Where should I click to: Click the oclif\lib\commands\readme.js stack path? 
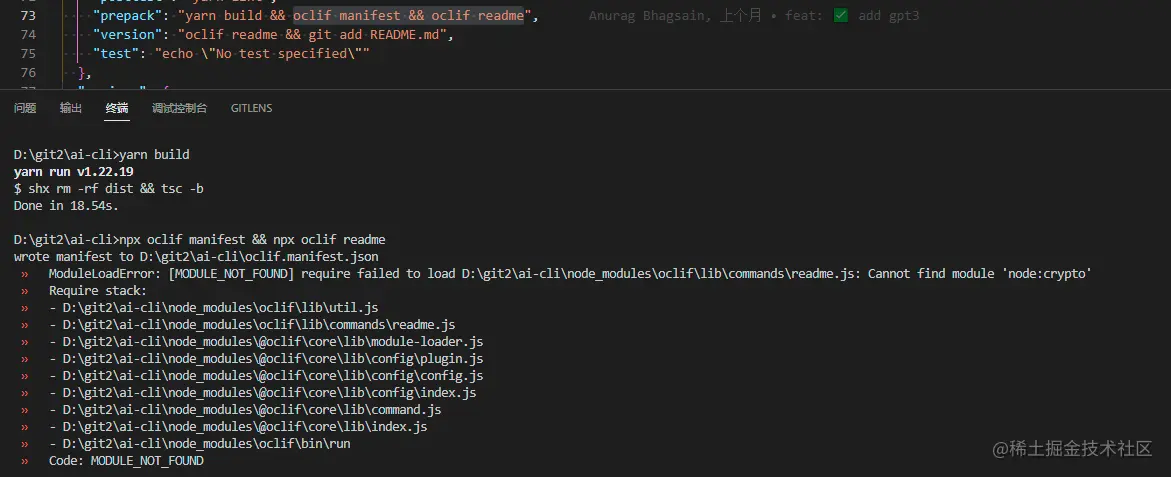[259, 325]
